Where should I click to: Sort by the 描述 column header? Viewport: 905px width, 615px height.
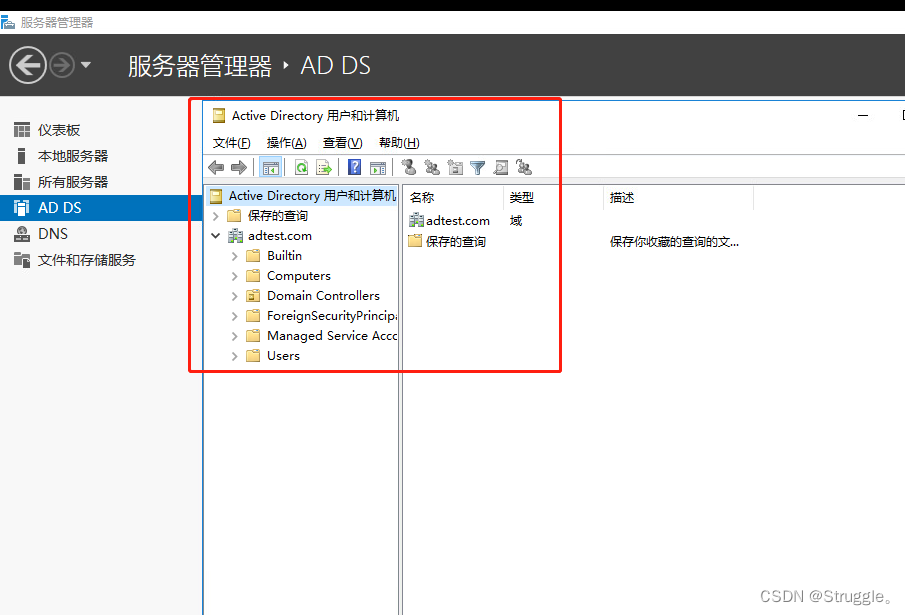[679, 198]
